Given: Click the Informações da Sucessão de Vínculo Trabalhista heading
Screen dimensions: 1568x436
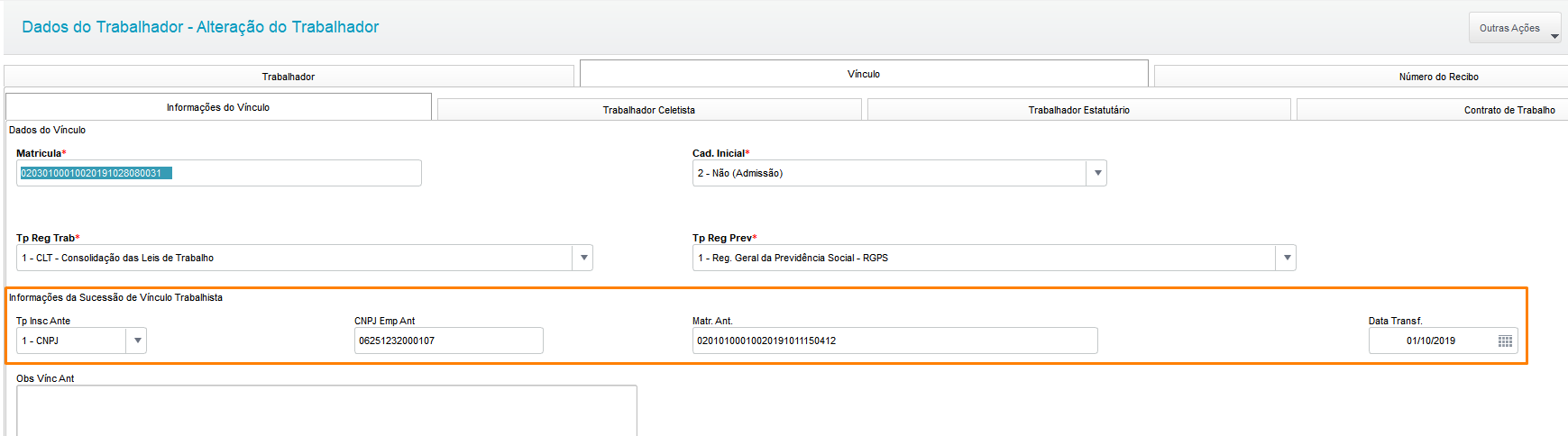Looking at the screenshot, I should [115, 297].
